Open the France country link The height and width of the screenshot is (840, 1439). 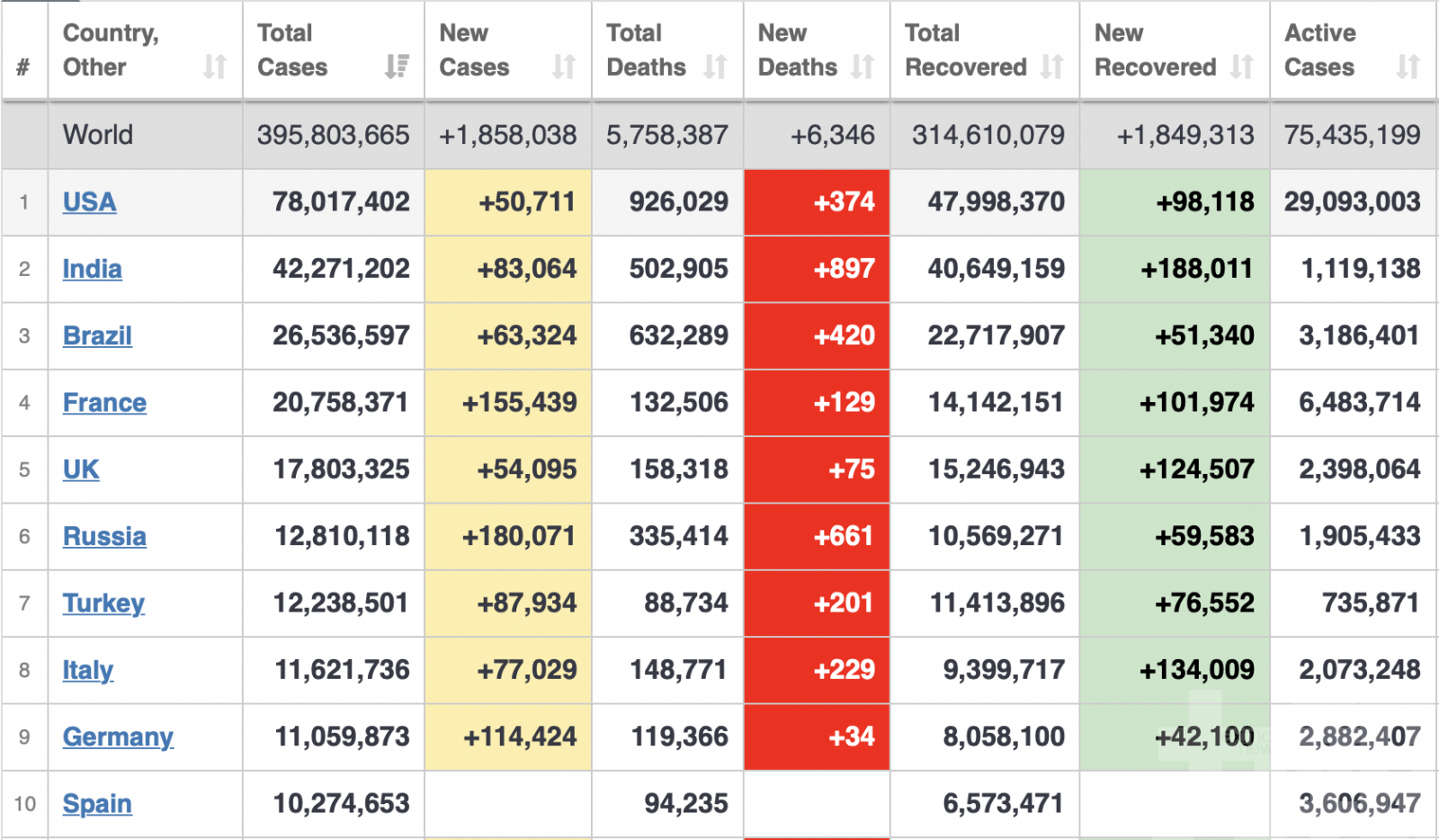coord(104,402)
